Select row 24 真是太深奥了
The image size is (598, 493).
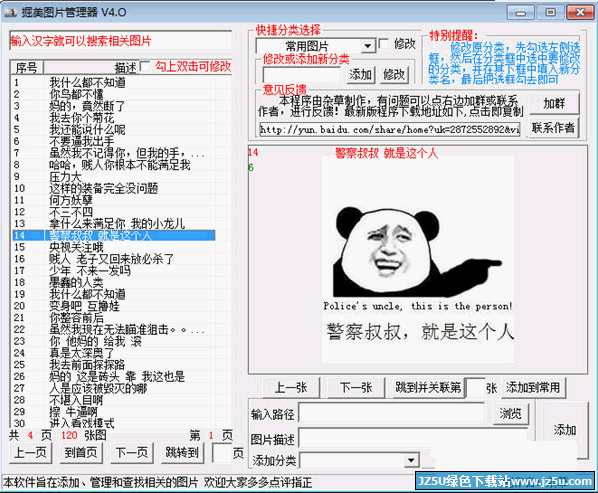click(x=114, y=353)
